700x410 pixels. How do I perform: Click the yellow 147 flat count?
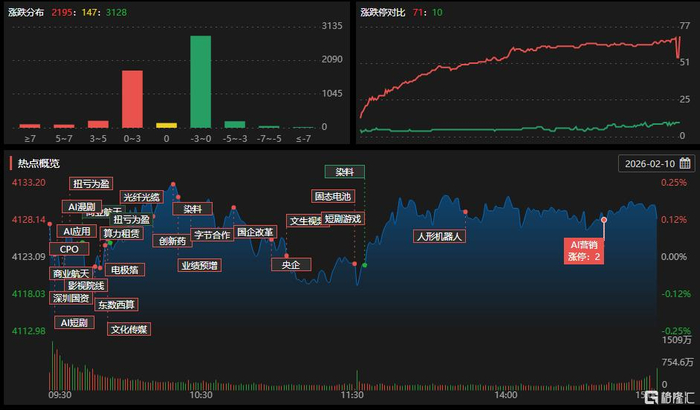coord(89,13)
